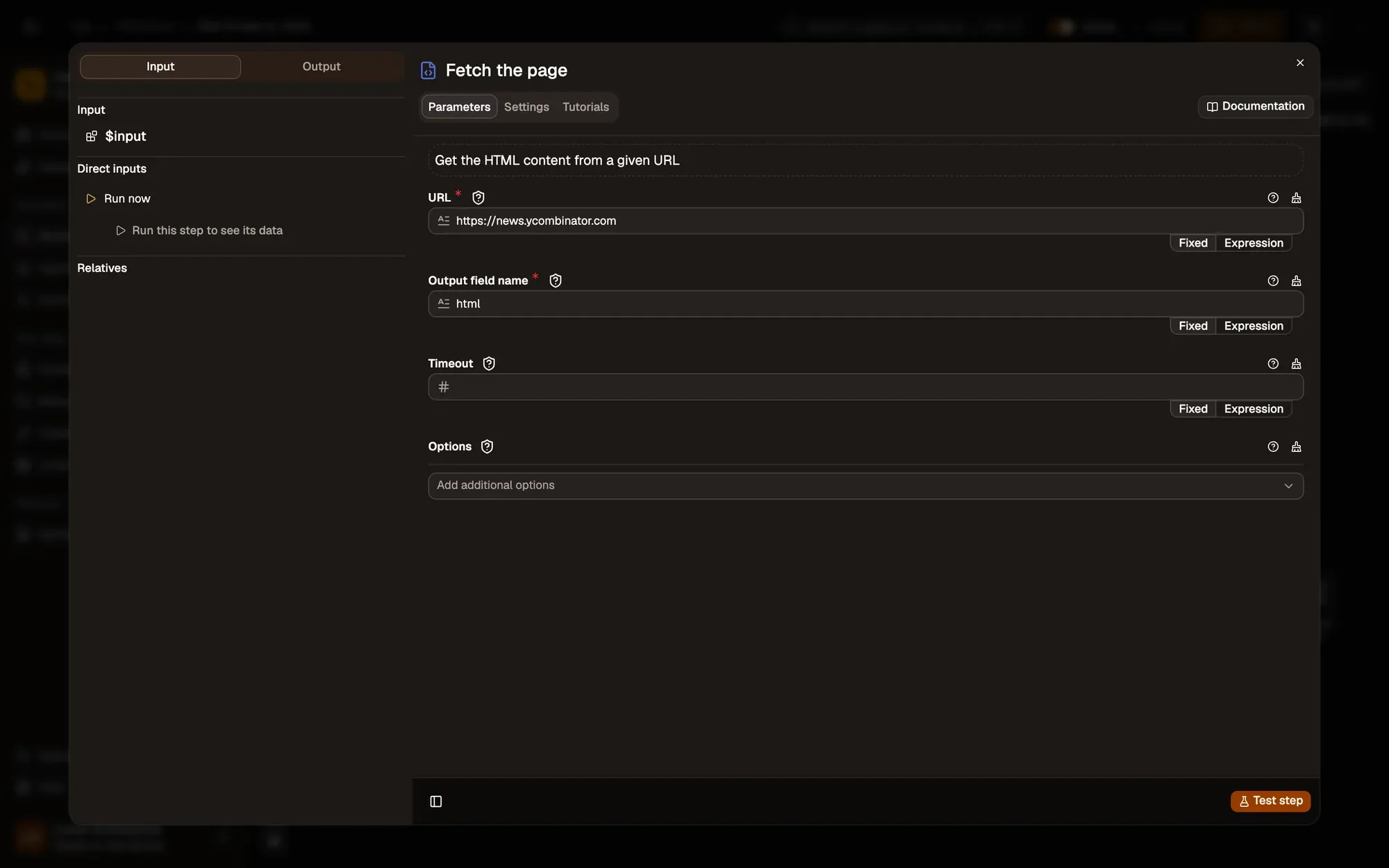Click the Run now play icon
Image resolution: width=1389 pixels, height=868 pixels.
click(x=90, y=199)
